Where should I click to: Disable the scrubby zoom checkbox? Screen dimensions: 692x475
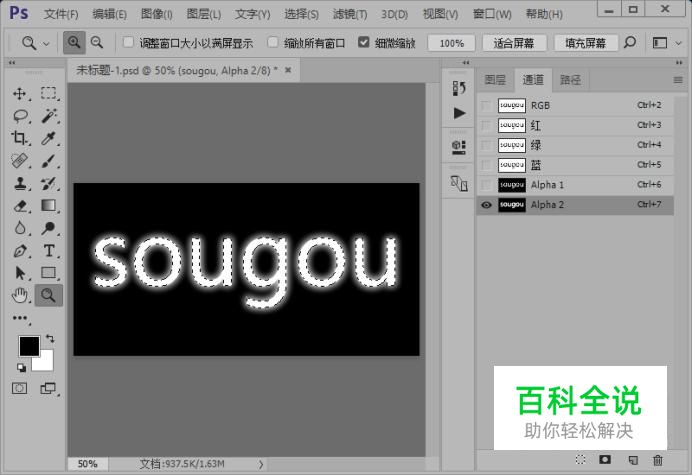pyautogui.click(x=364, y=42)
